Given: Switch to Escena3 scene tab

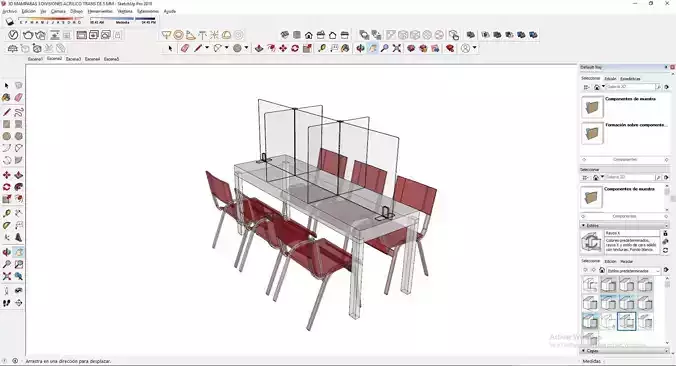Looking at the screenshot, I should [73, 59].
